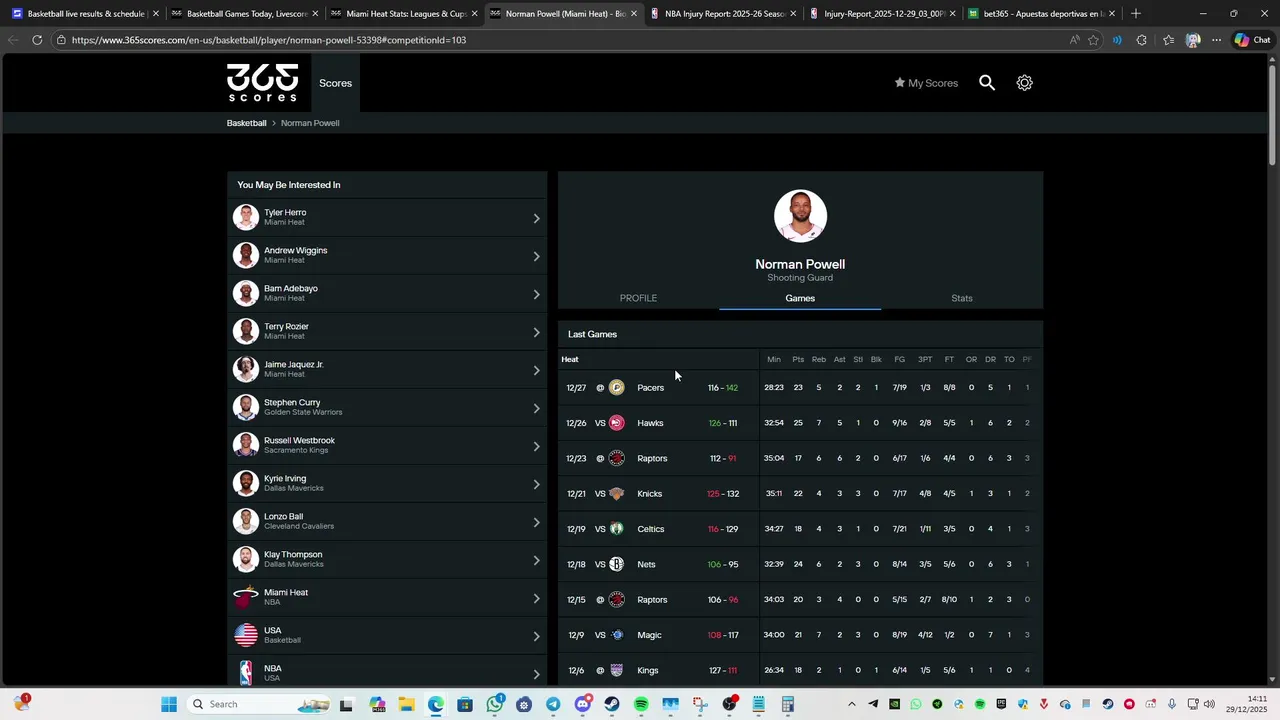Screen dimensions: 1280x720
Task: Open the Stephen Curry row chevron
Action: tap(536, 408)
